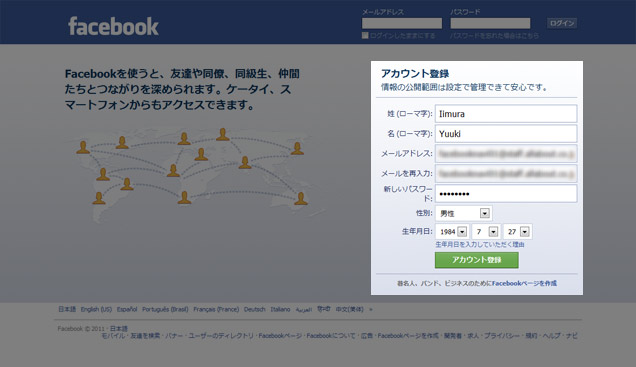636x367 pixels.
Task: Switch language to Deutsch
Action: tap(254, 309)
